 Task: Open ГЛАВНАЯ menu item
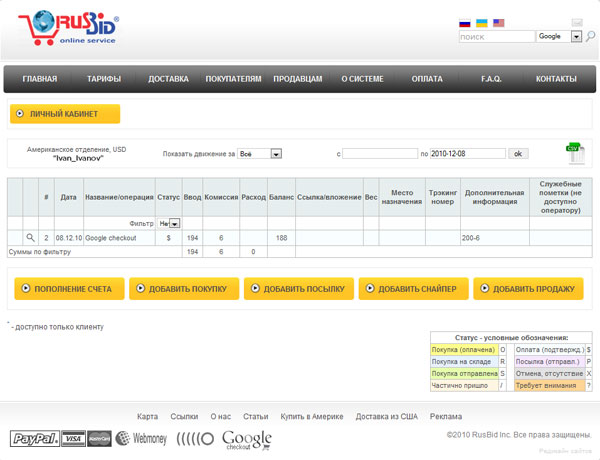pyautogui.click(x=40, y=79)
